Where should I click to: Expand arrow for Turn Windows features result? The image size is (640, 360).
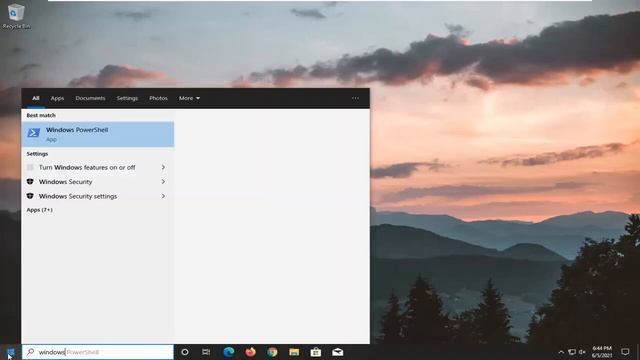163,167
